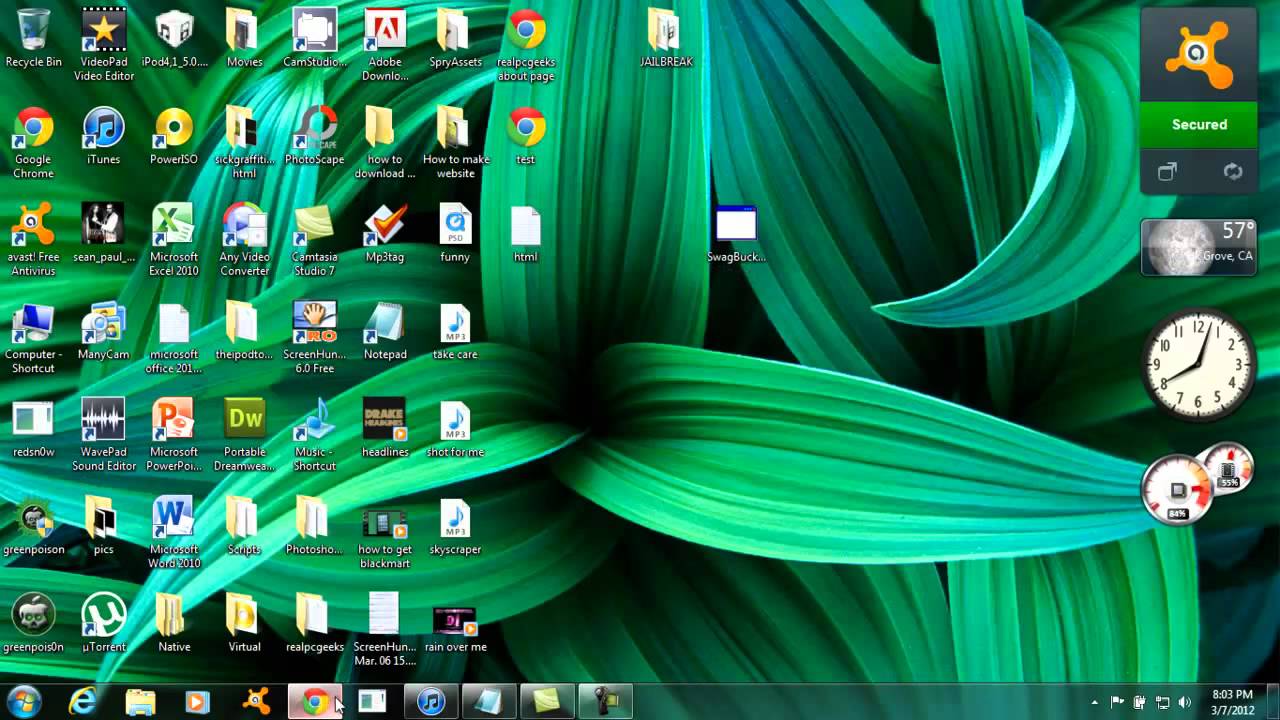The height and width of the screenshot is (720, 1280).
Task: Open the Music shortcut icon
Action: [314, 435]
